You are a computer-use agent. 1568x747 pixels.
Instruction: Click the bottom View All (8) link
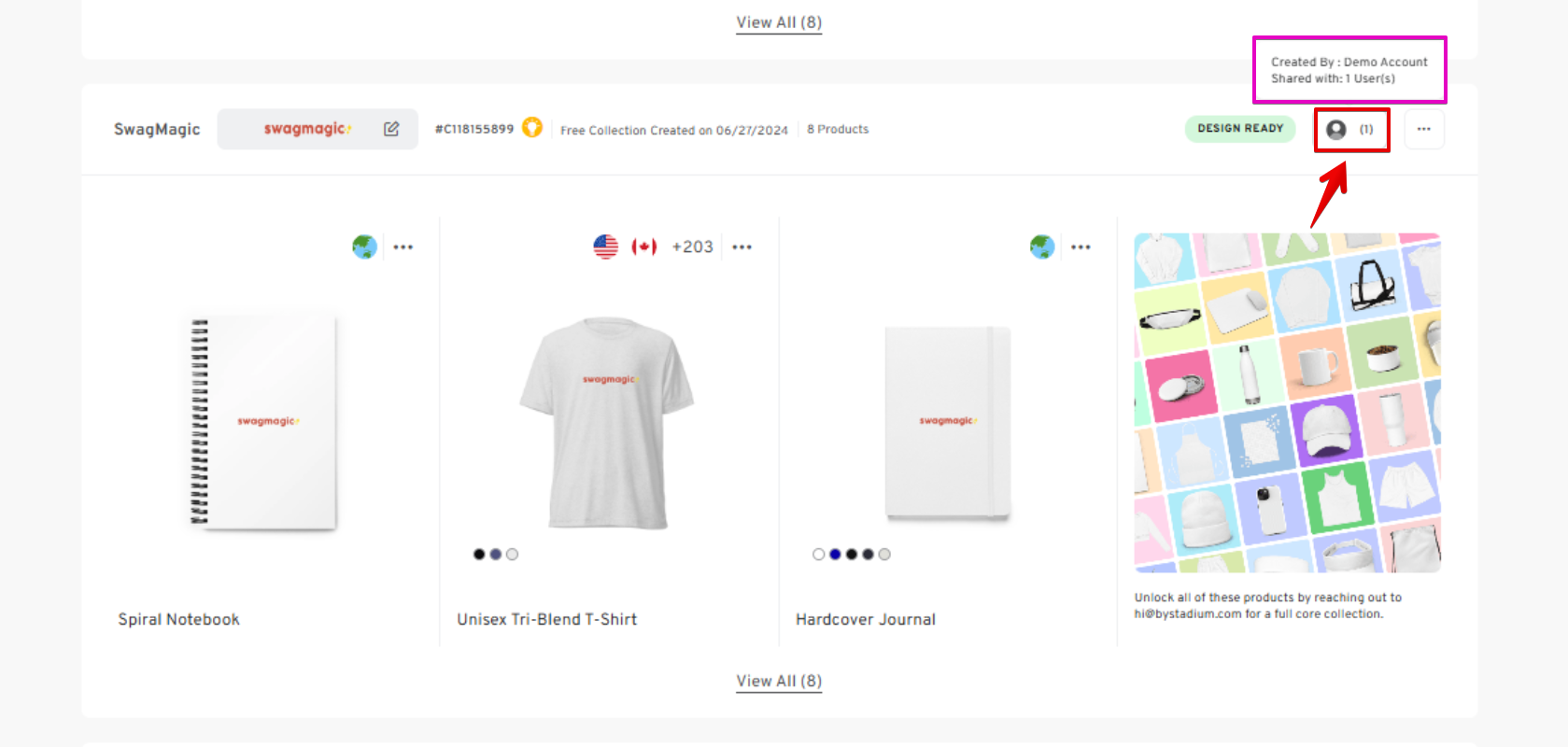point(779,681)
